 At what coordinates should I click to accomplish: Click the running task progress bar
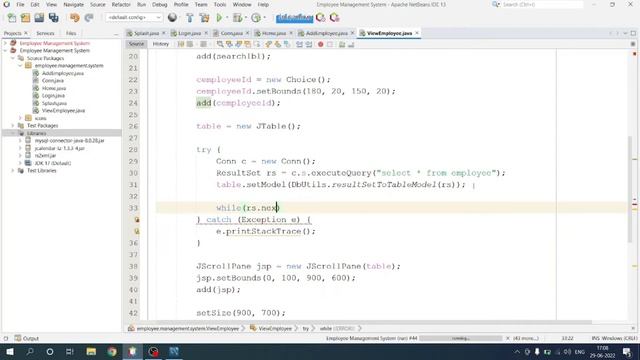pyautogui.click(x=460, y=338)
